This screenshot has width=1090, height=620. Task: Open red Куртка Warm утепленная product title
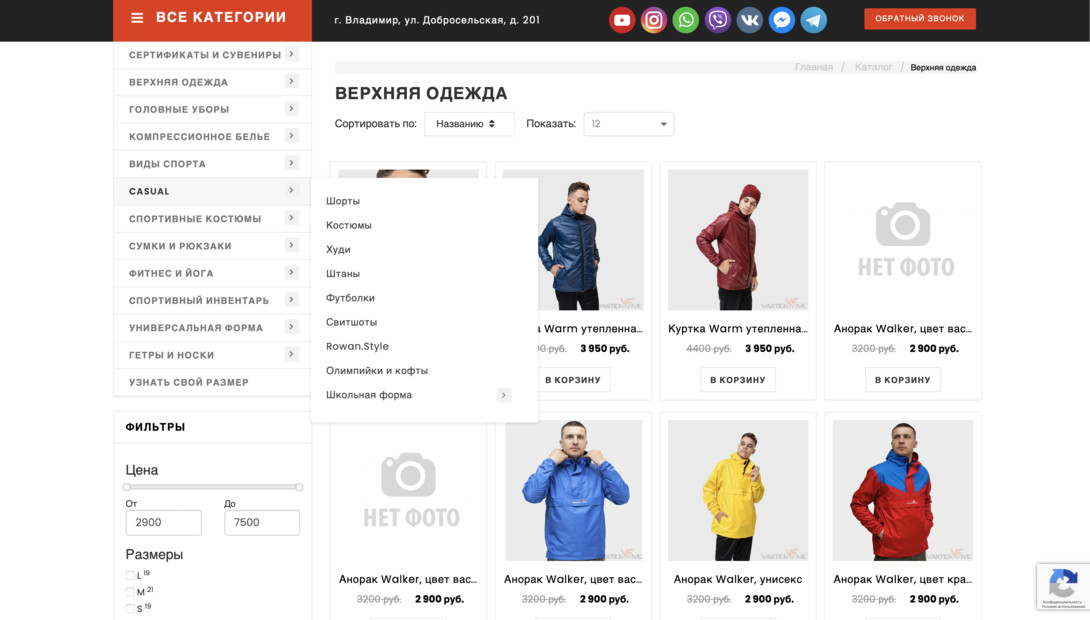[x=738, y=329]
